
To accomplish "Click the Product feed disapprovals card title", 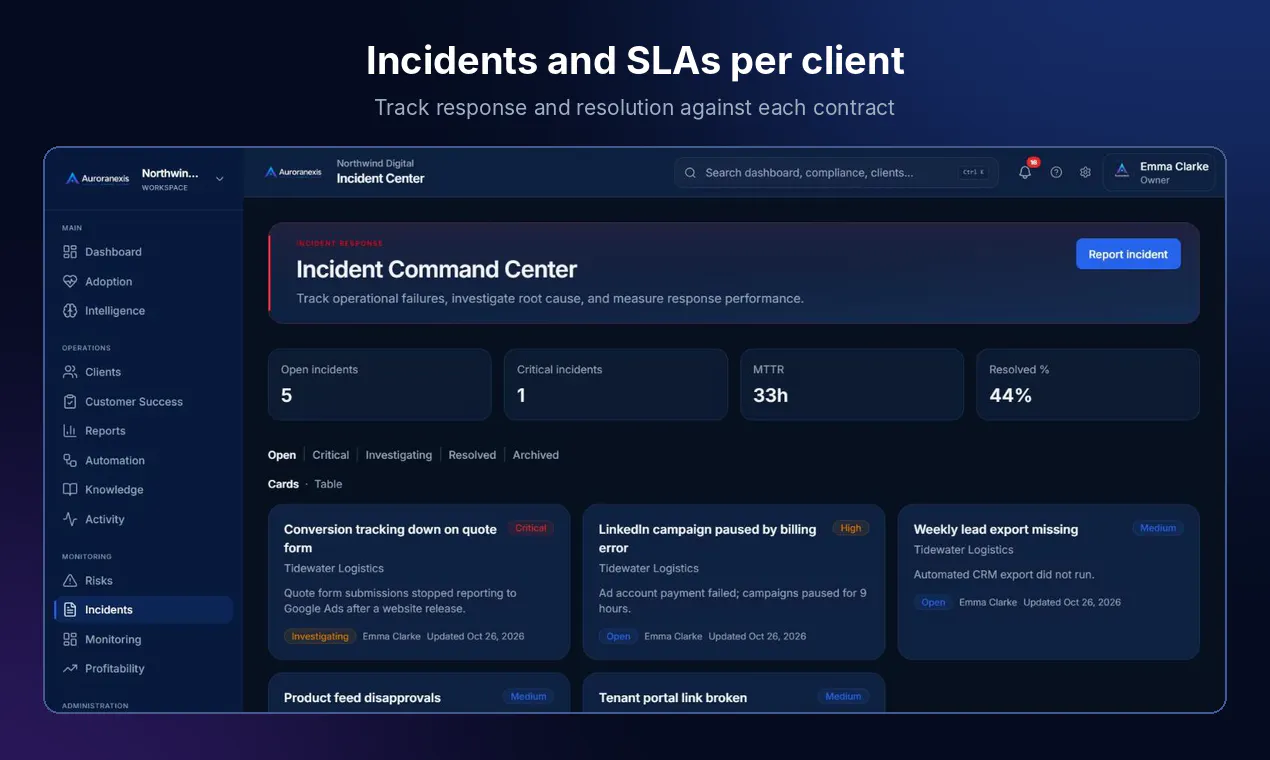I will click(x=362, y=698).
